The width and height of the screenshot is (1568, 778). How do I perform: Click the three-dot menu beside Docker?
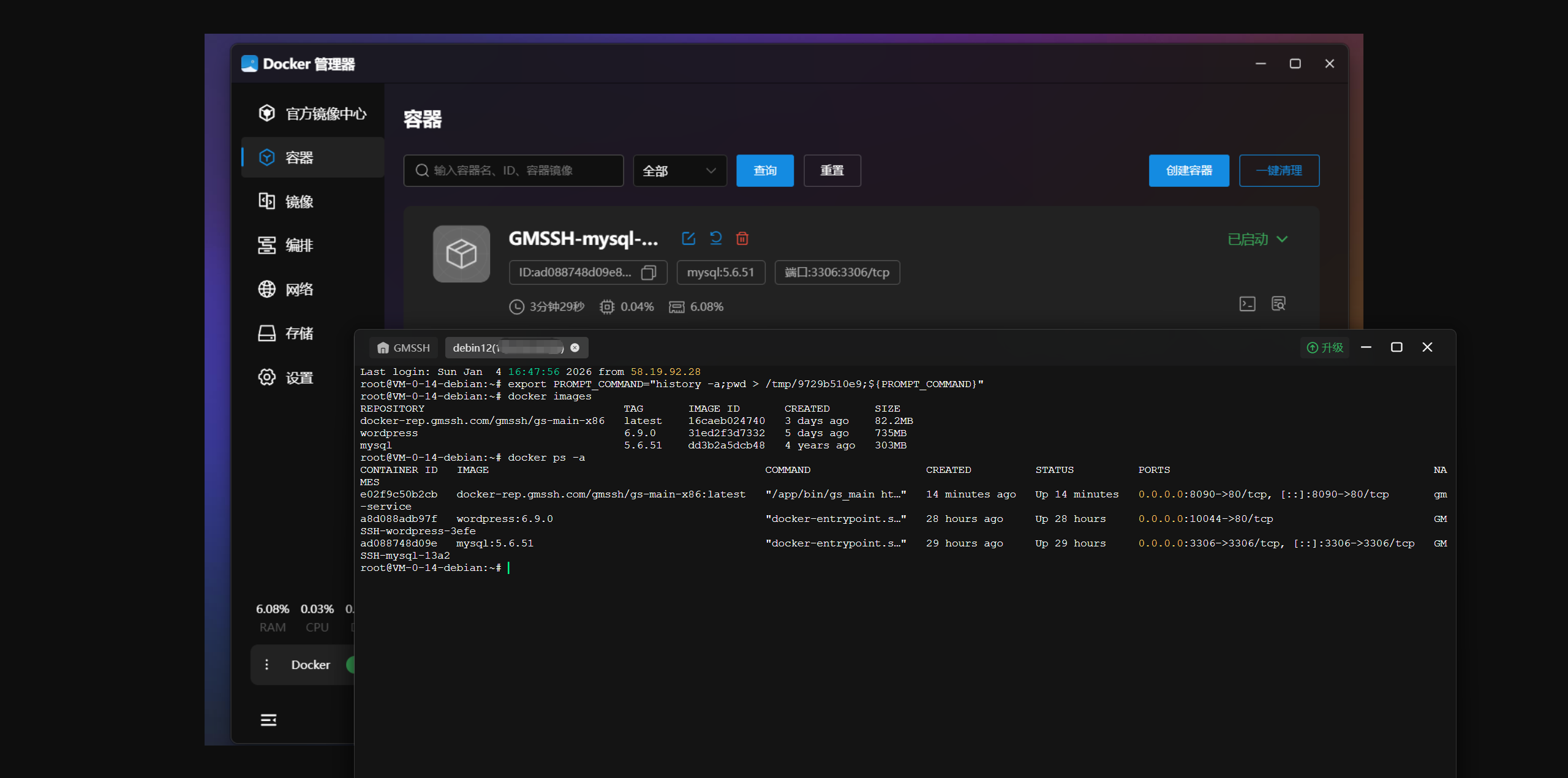[266, 665]
